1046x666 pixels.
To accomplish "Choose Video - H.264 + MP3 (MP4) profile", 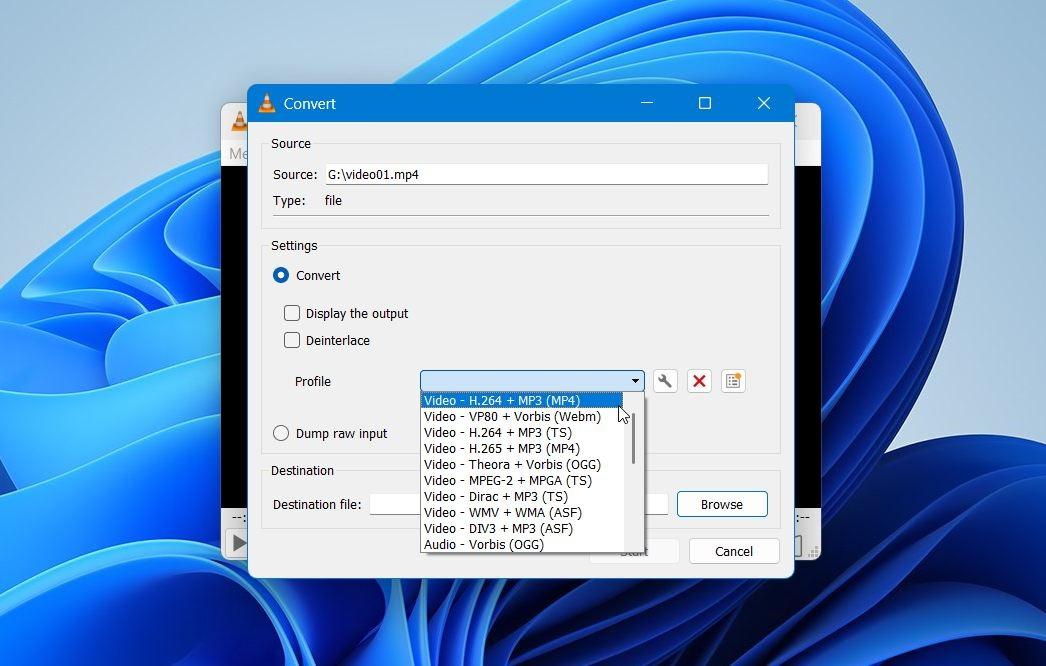I will click(x=501, y=400).
